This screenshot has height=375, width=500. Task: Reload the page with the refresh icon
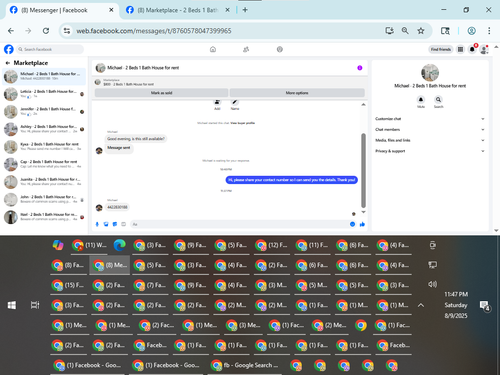[x=46, y=31]
